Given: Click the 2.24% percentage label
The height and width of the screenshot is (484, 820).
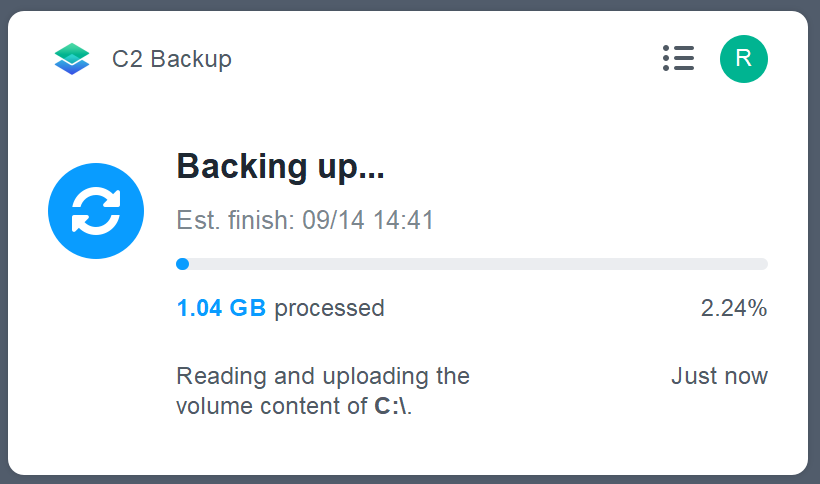Looking at the screenshot, I should (734, 308).
